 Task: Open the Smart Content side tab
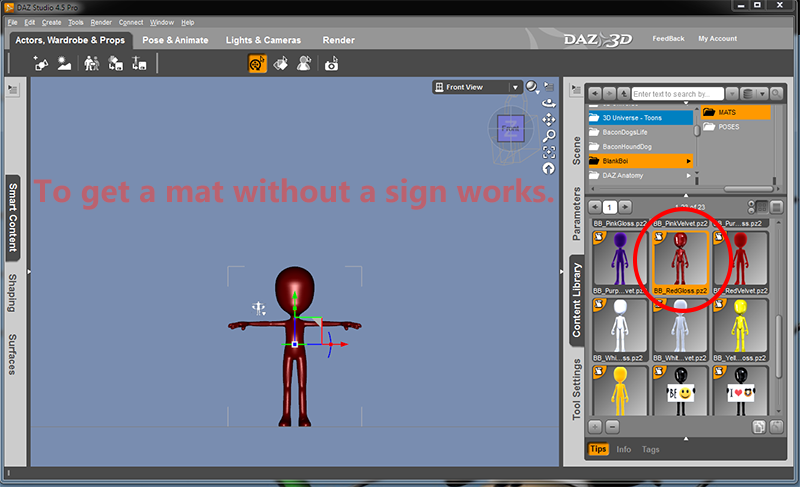coord(13,217)
